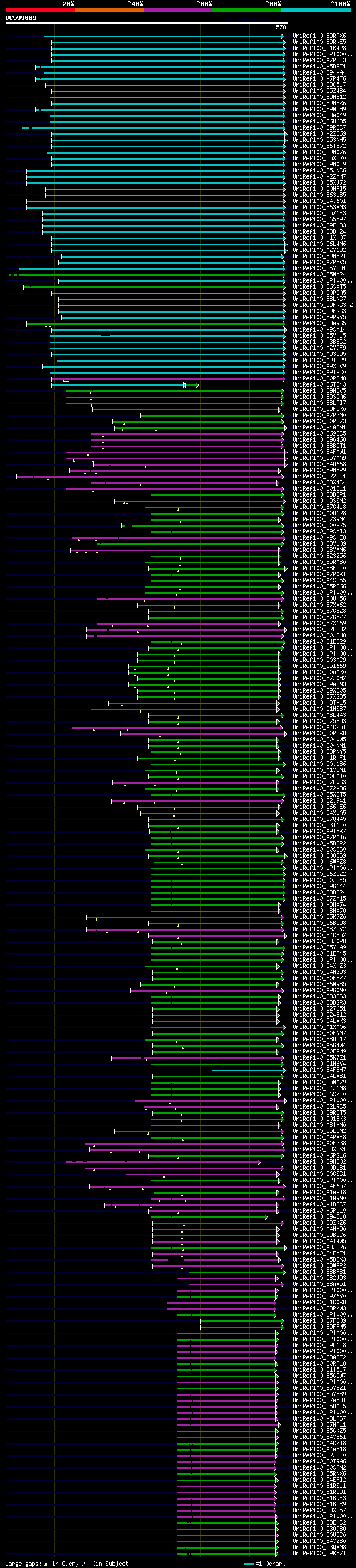Select the UniRef100_A9G0N0 label
356x1568 pixels.
click(x=319, y=990)
